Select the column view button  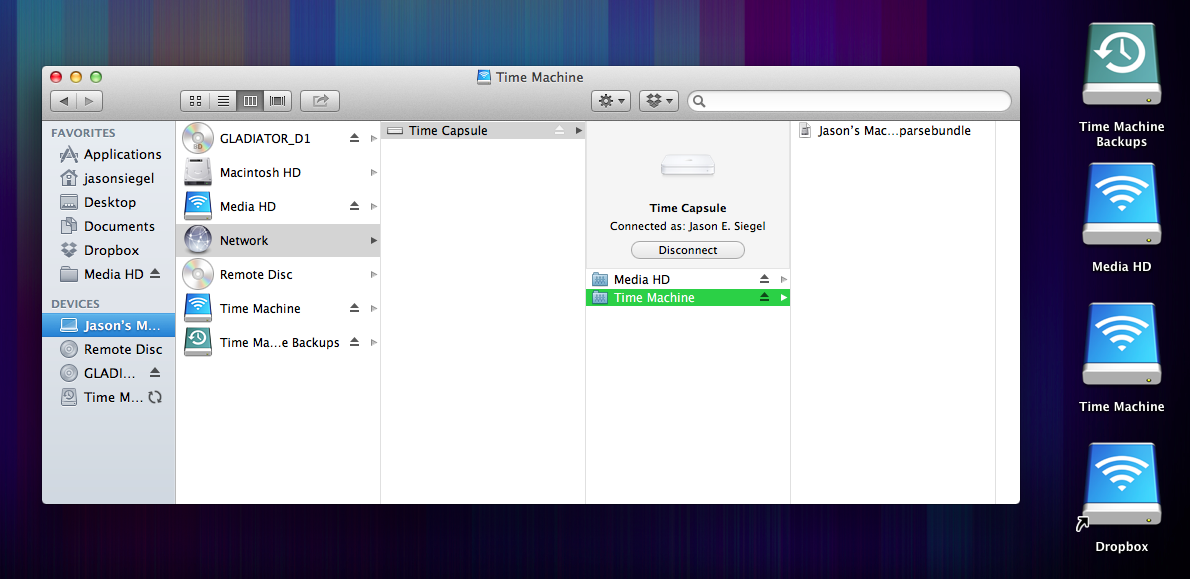pyautogui.click(x=250, y=100)
